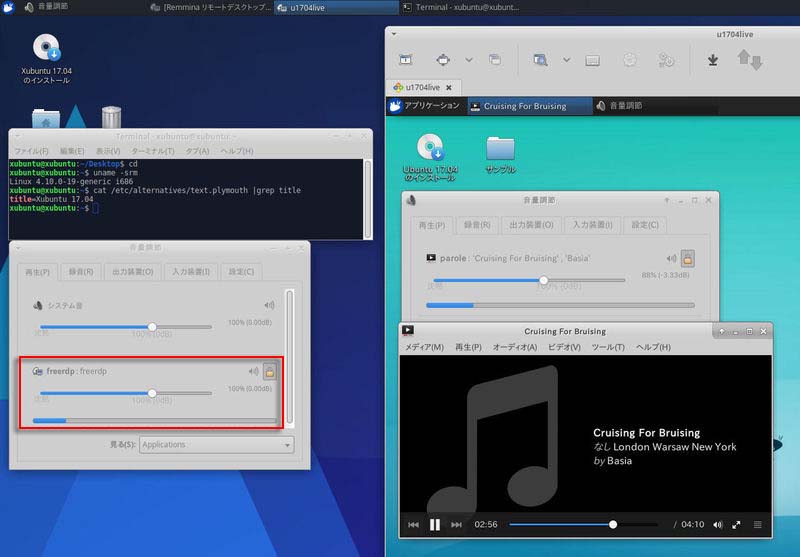The width and height of the screenshot is (800, 557).
Task: Click Remmina minimize window arrow icon
Action: [713, 60]
